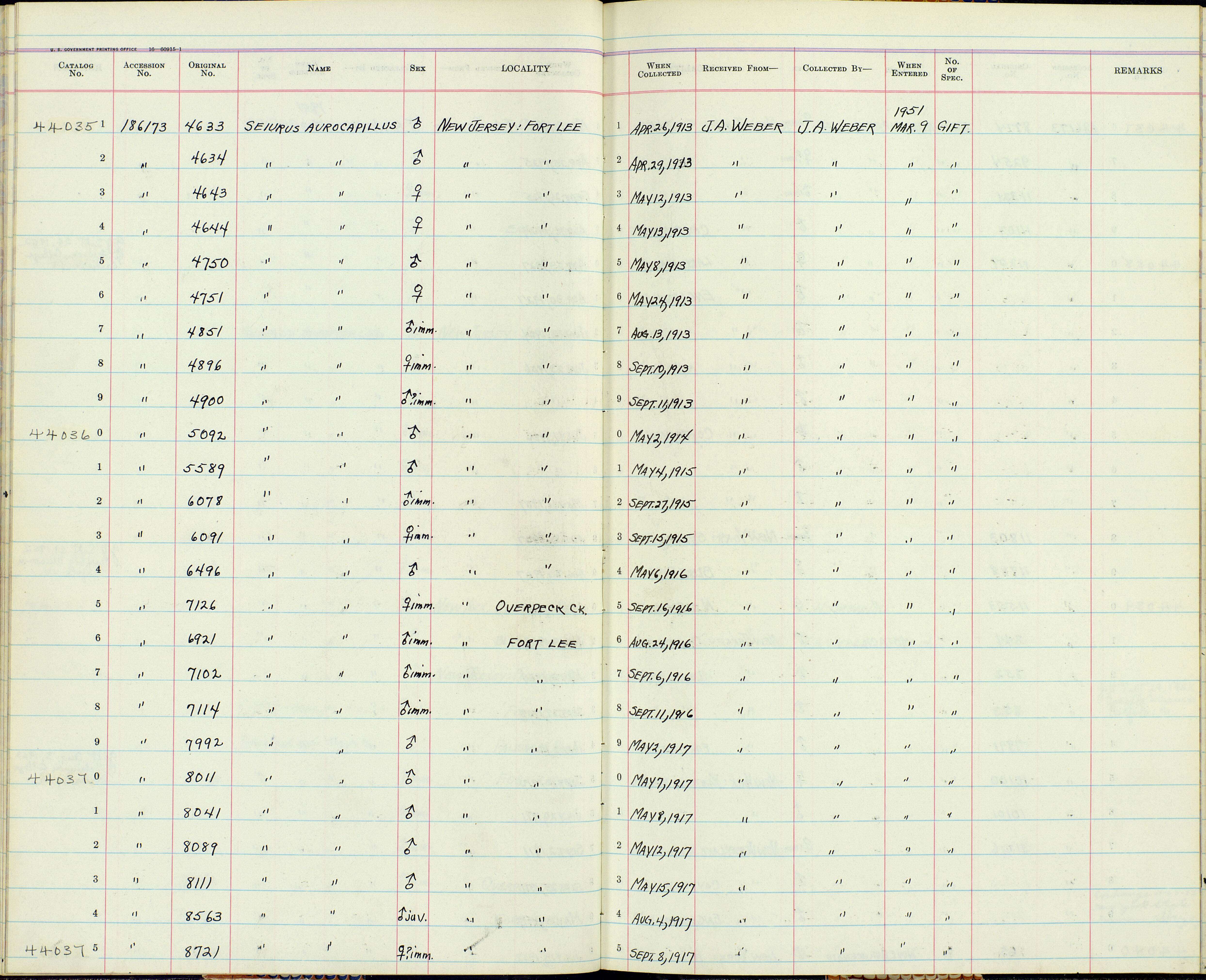This screenshot has height=980, width=1206.
Task: Click the 'When Entered' column header
Action: pyautogui.click(x=910, y=69)
